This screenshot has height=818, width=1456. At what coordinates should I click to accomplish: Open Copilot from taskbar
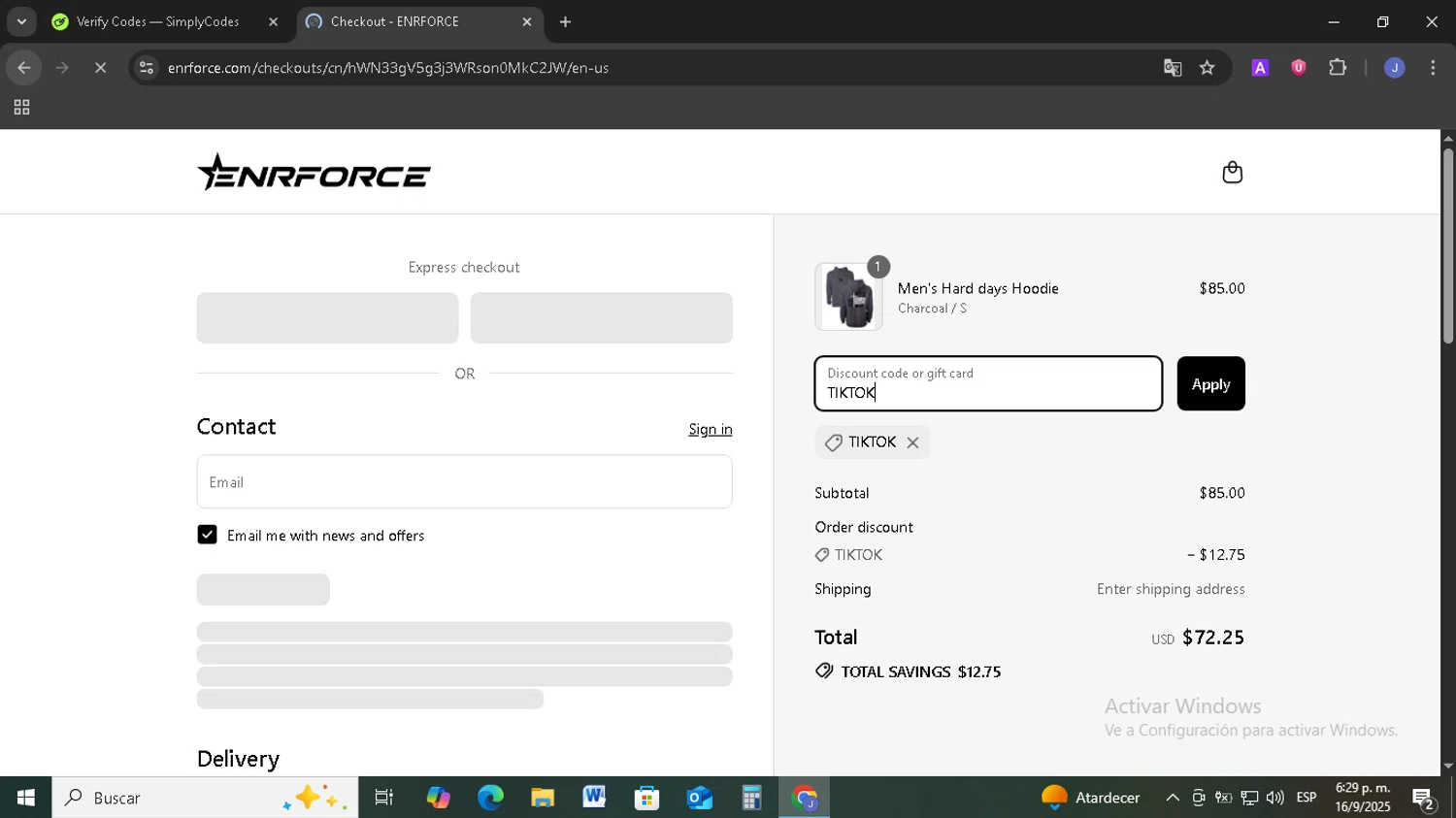click(x=438, y=798)
